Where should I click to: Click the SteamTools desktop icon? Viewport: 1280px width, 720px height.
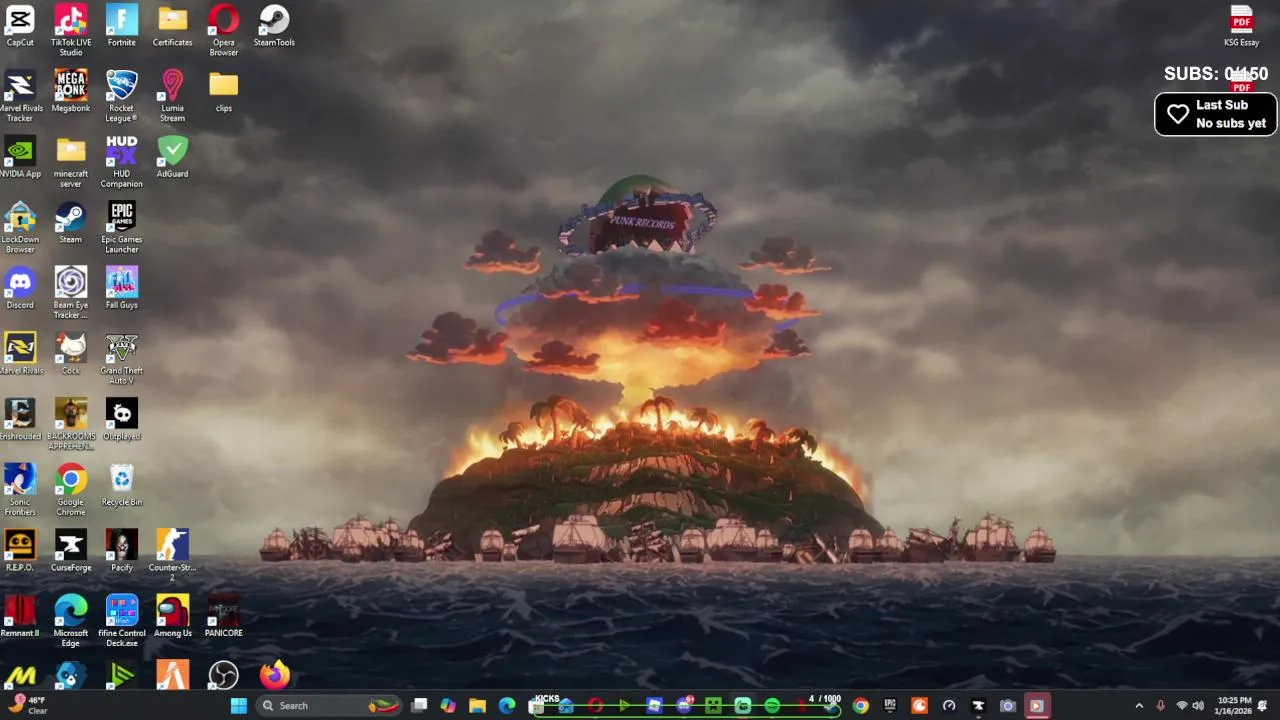[274, 26]
